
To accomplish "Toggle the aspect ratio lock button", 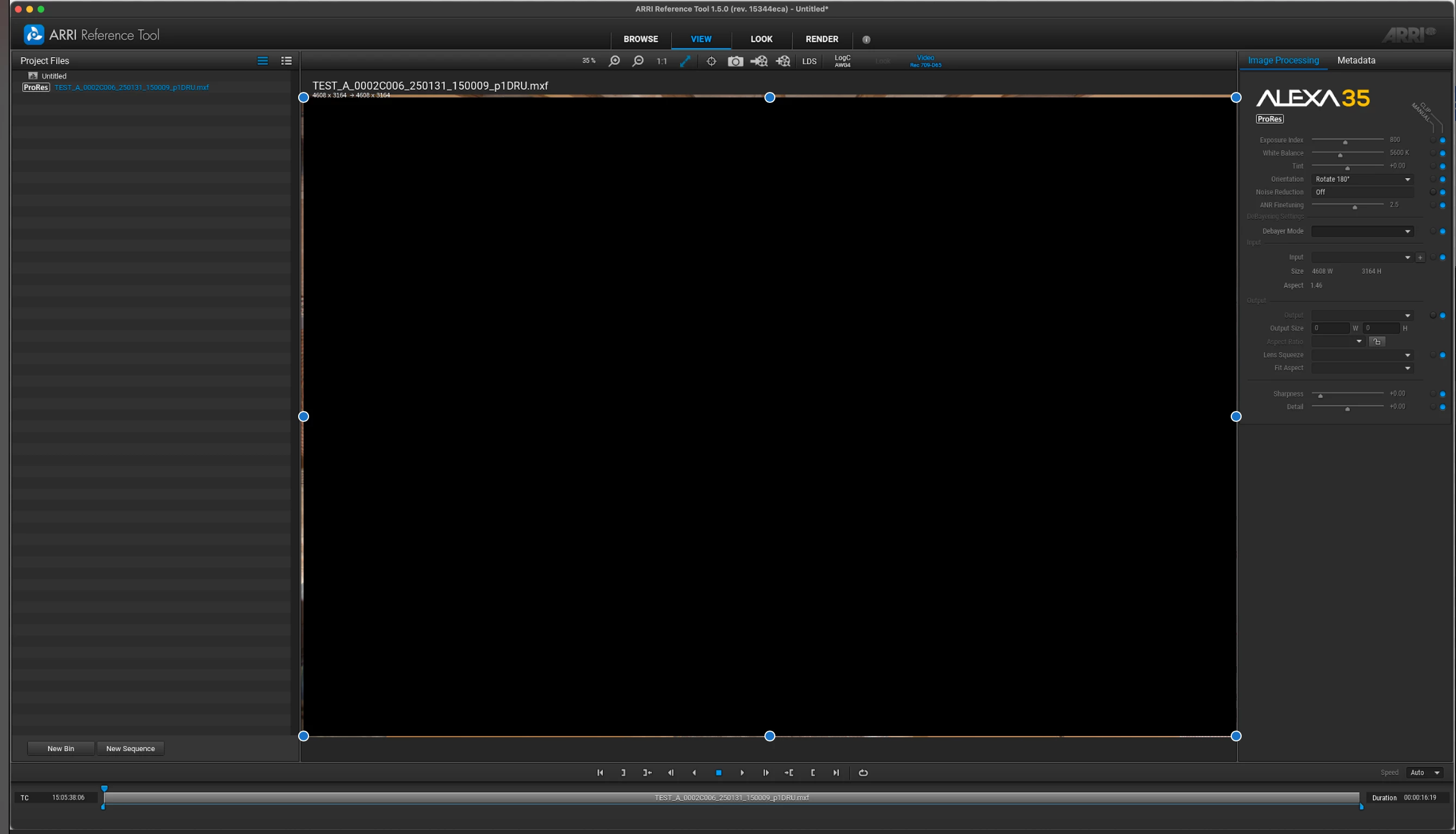I will 1377,341.
